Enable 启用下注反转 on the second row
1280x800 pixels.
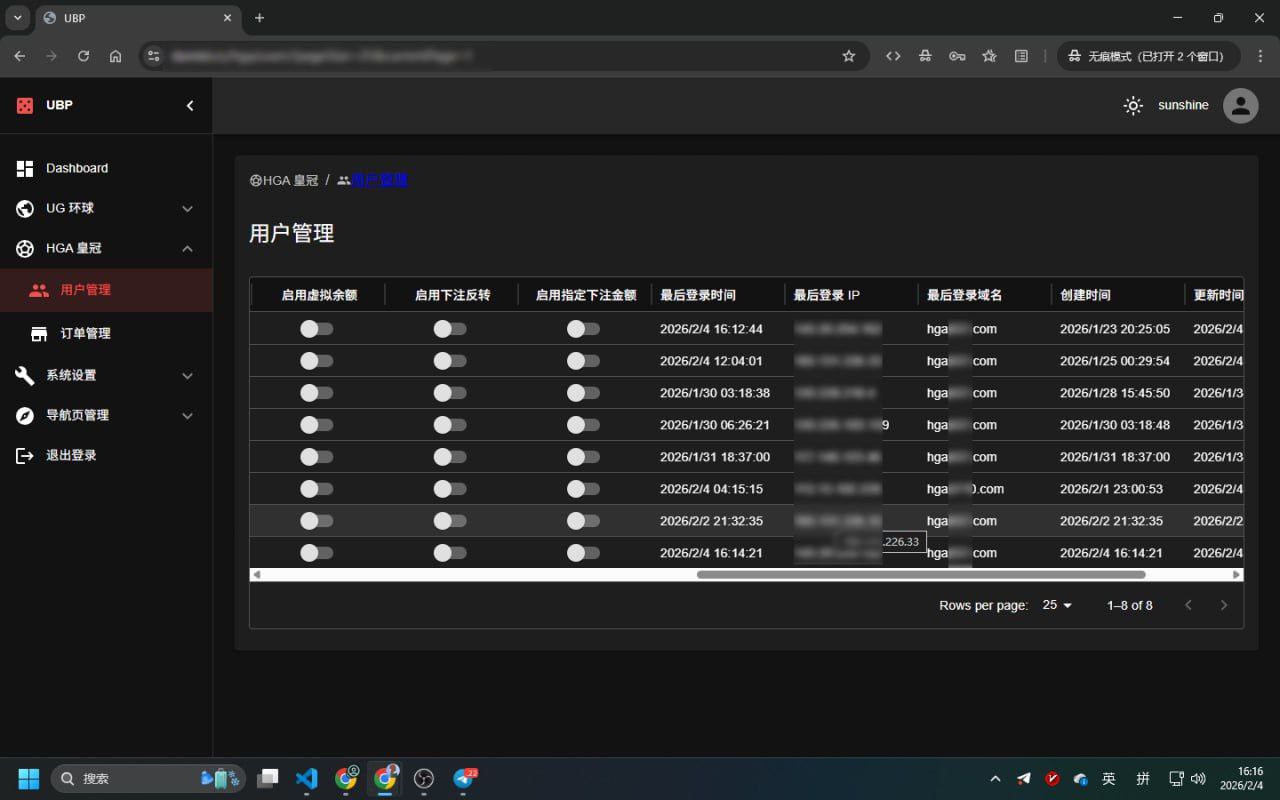[x=450, y=360]
